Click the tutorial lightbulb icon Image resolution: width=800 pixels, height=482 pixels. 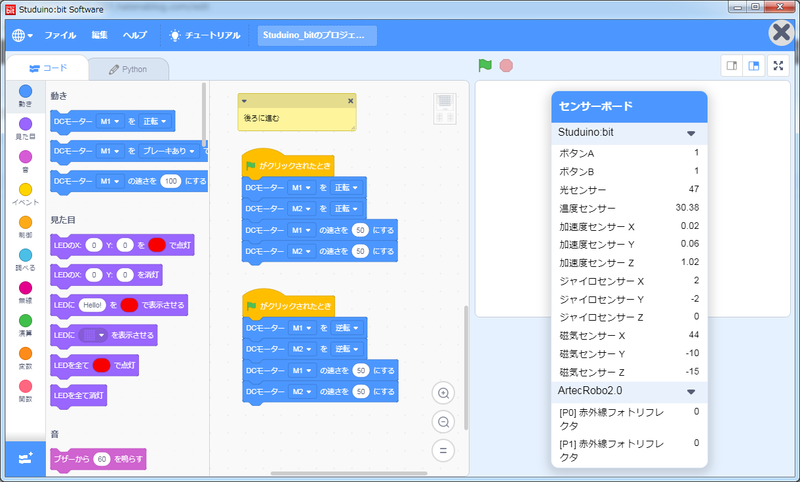175,35
